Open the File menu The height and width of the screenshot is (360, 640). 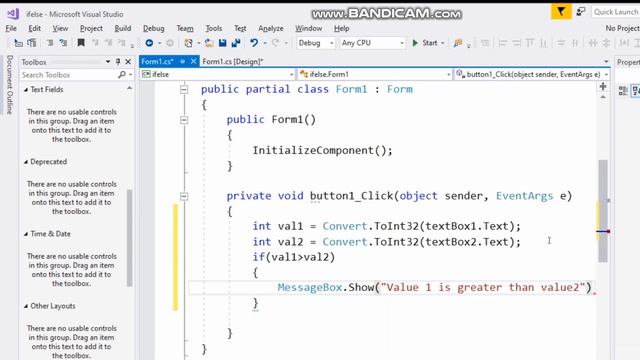coord(11,28)
